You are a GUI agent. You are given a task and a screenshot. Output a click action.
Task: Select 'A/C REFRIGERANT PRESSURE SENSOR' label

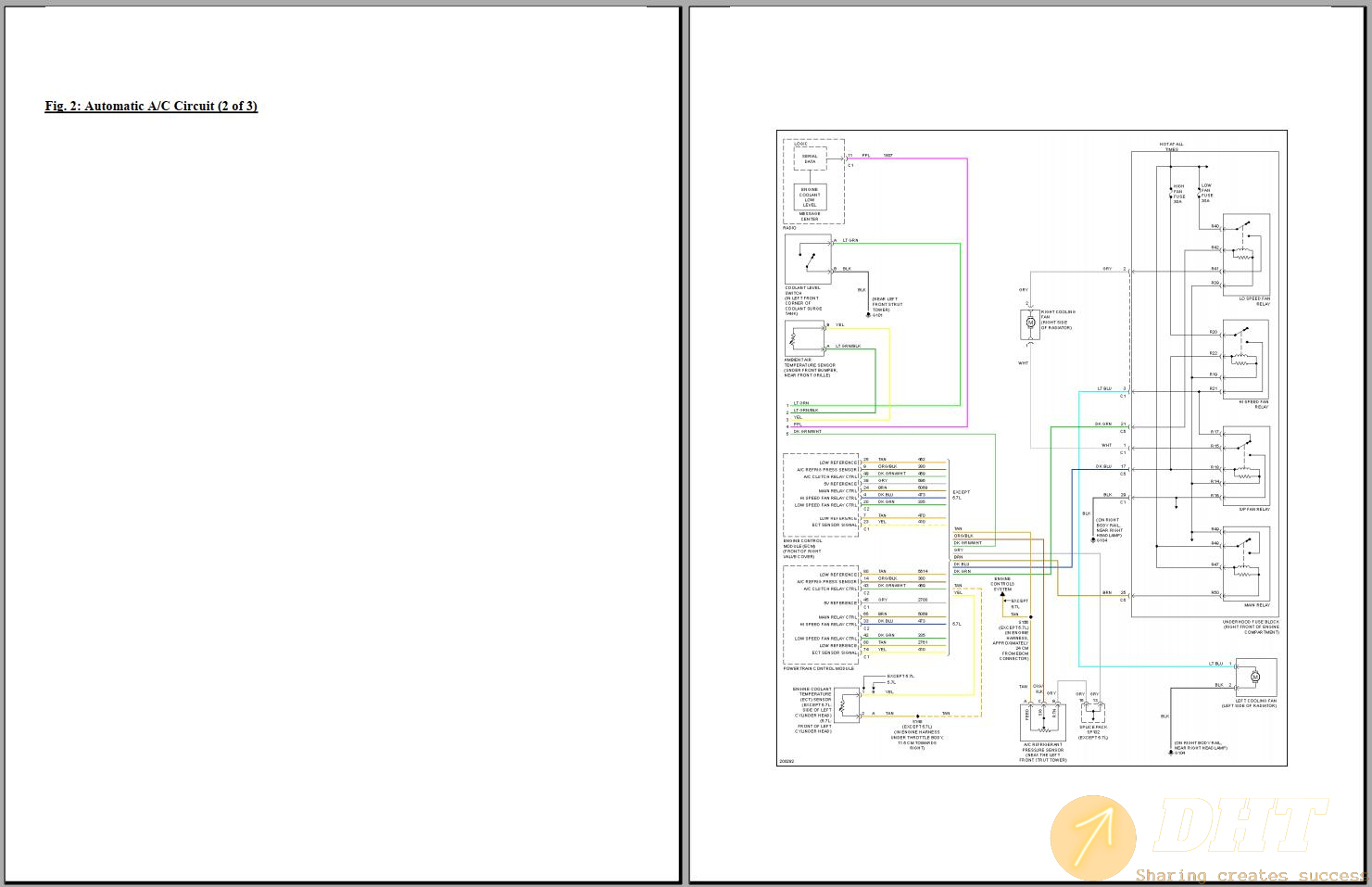coord(1043,747)
